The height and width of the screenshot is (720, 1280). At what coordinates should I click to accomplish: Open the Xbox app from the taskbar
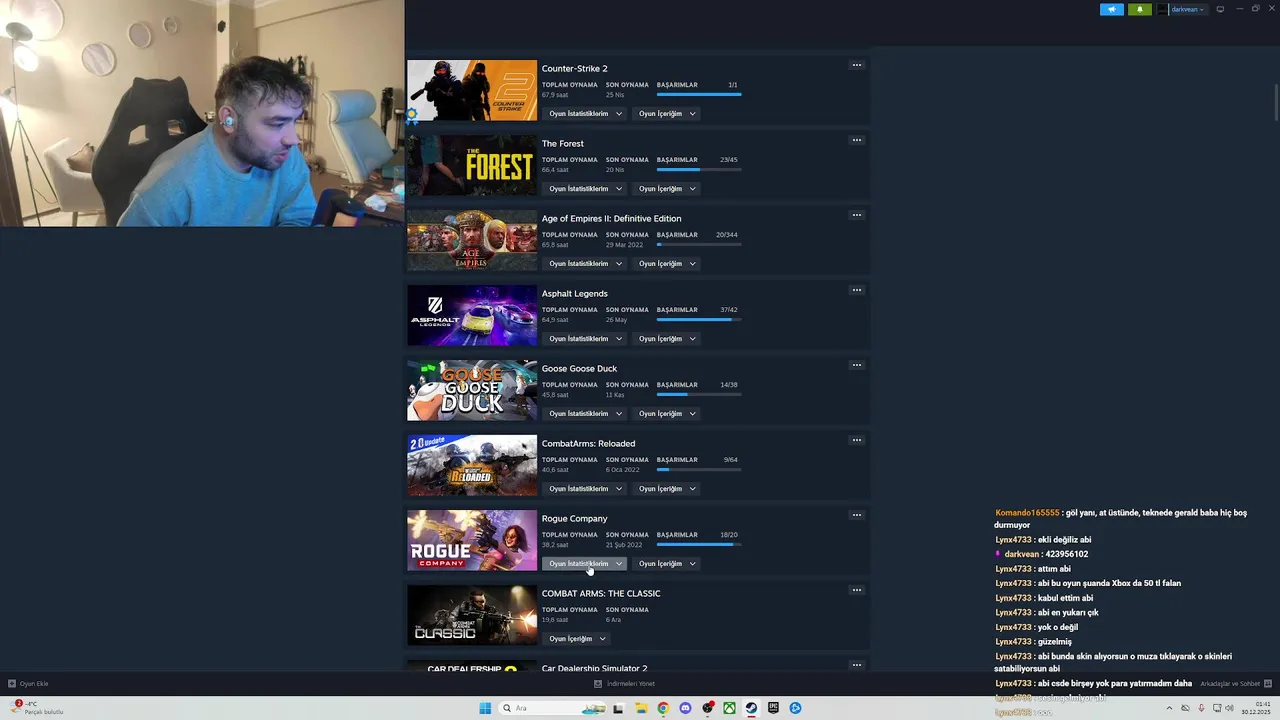(729, 708)
